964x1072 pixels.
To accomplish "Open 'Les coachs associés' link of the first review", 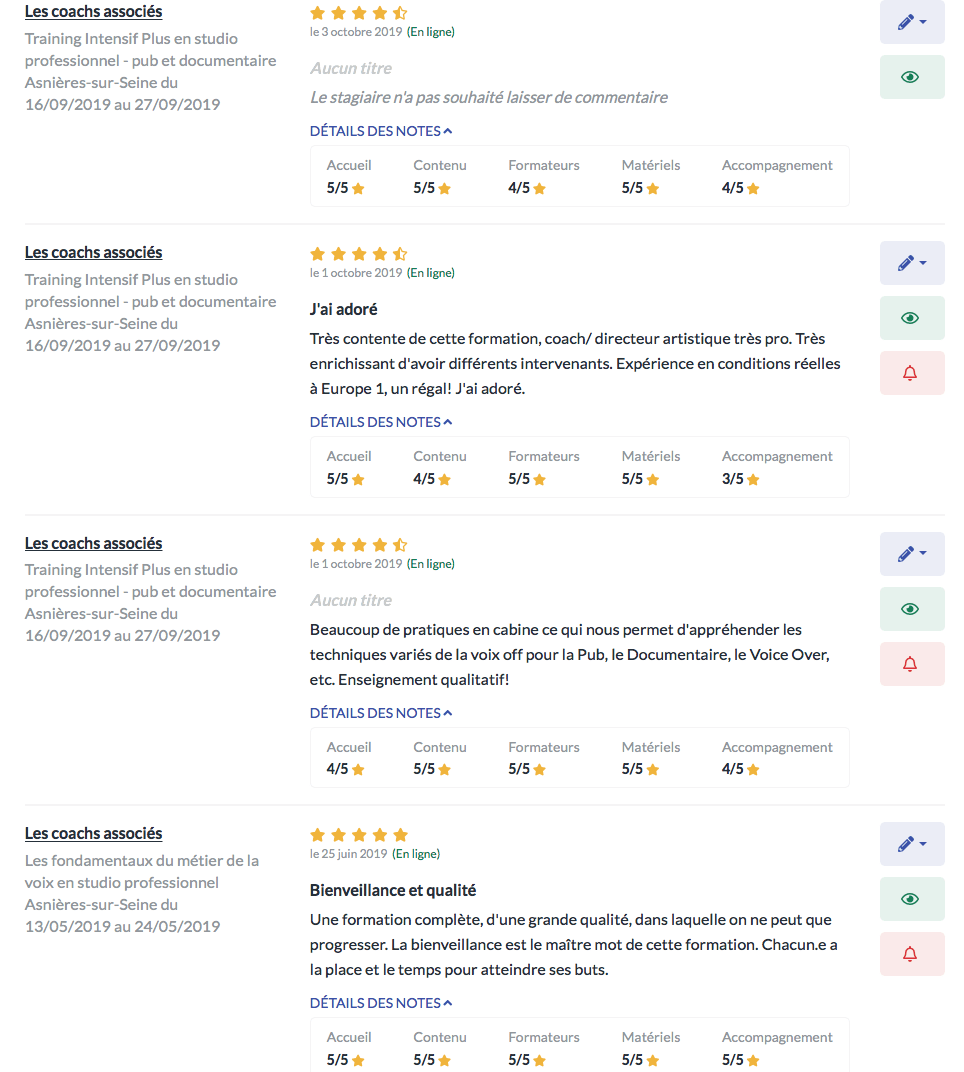I will coord(93,12).
